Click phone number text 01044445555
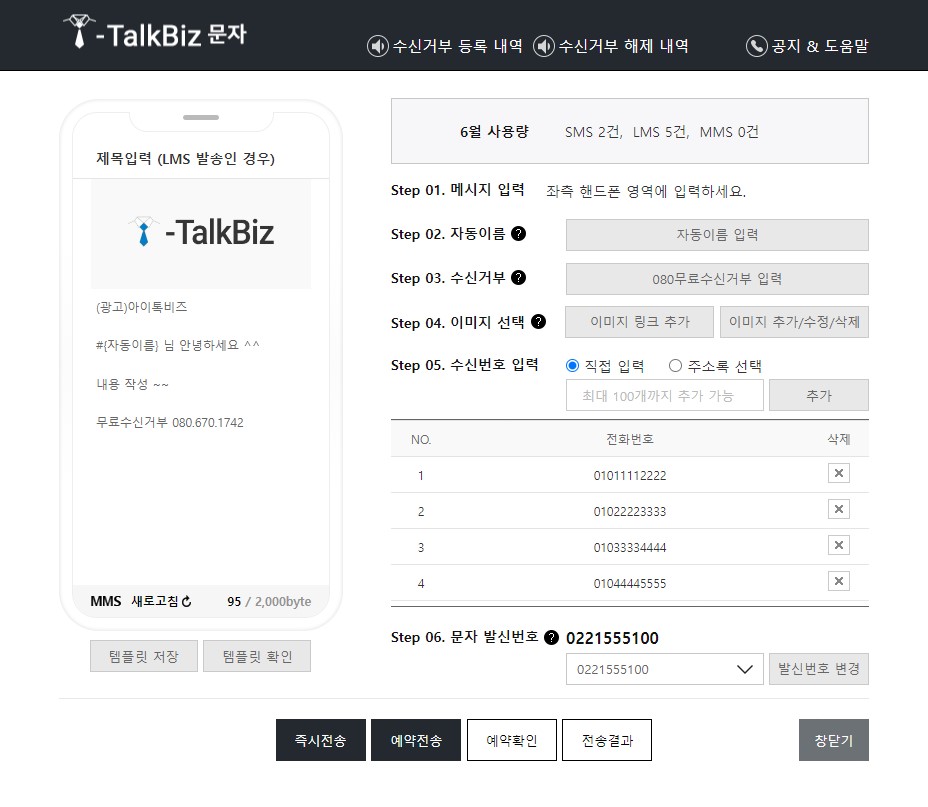 [x=630, y=584]
